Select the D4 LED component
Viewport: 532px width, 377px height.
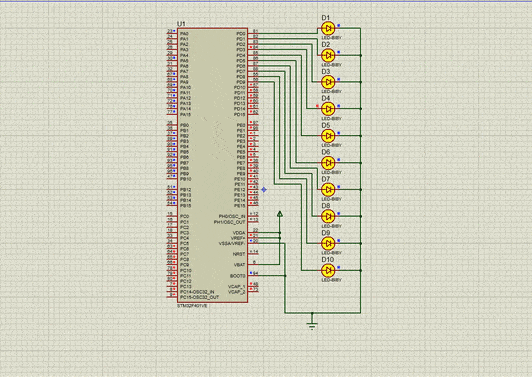coord(328,109)
